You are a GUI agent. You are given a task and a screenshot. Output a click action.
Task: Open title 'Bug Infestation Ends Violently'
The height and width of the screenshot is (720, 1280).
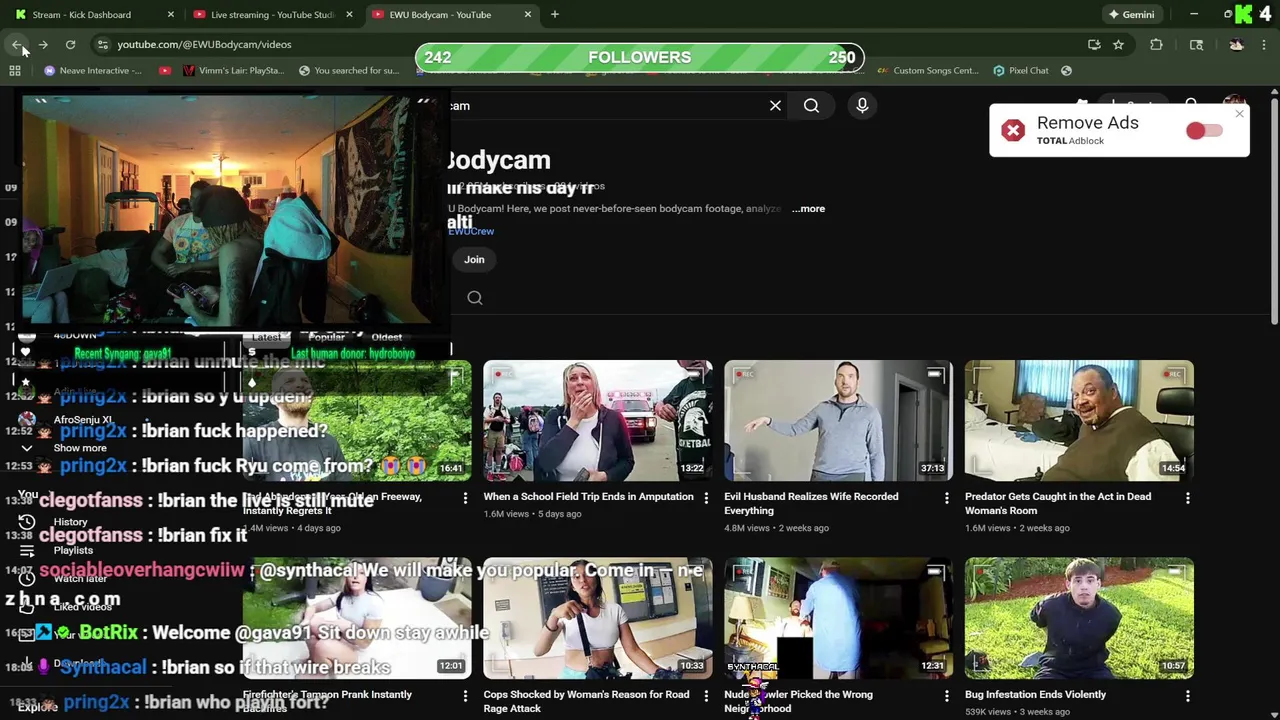tap(1035, 694)
